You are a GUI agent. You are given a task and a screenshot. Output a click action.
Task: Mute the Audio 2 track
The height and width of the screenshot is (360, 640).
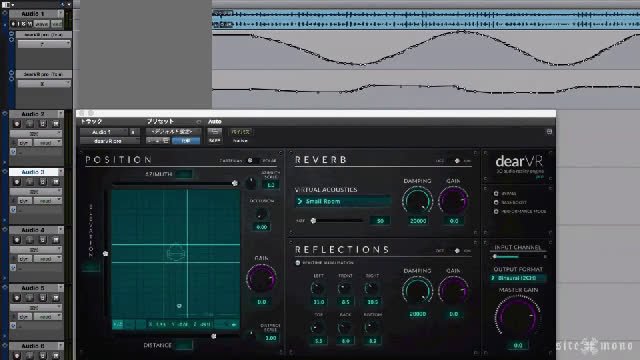pos(56,124)
